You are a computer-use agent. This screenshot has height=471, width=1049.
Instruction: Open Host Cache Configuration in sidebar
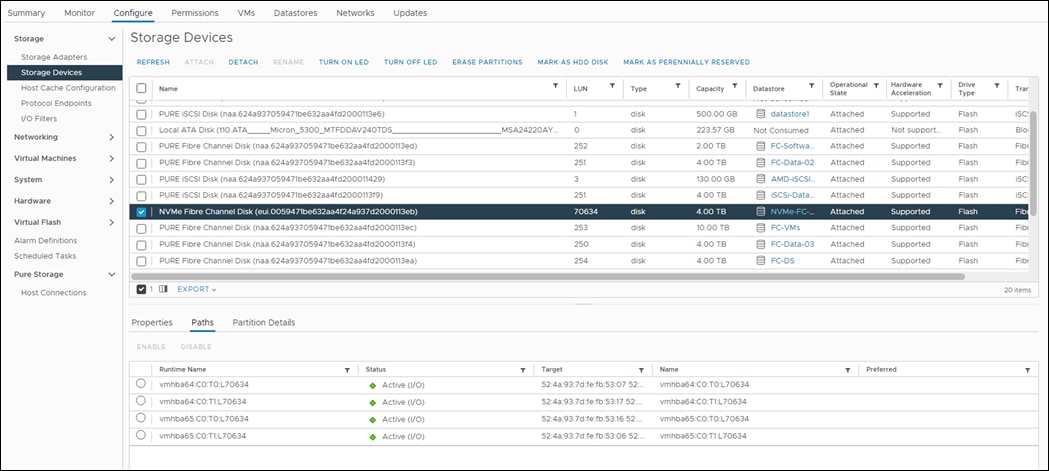pos(68,88)
